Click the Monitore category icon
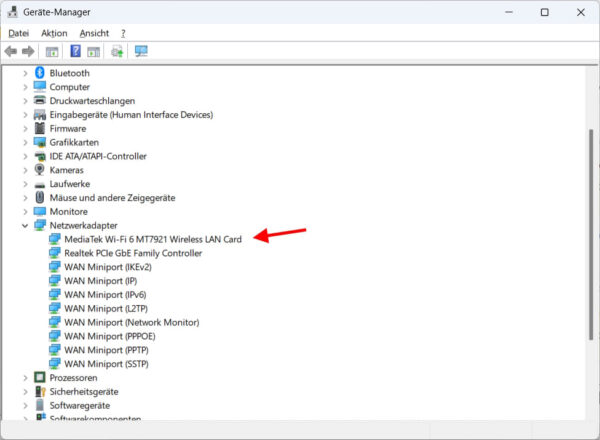 (40, 211)
